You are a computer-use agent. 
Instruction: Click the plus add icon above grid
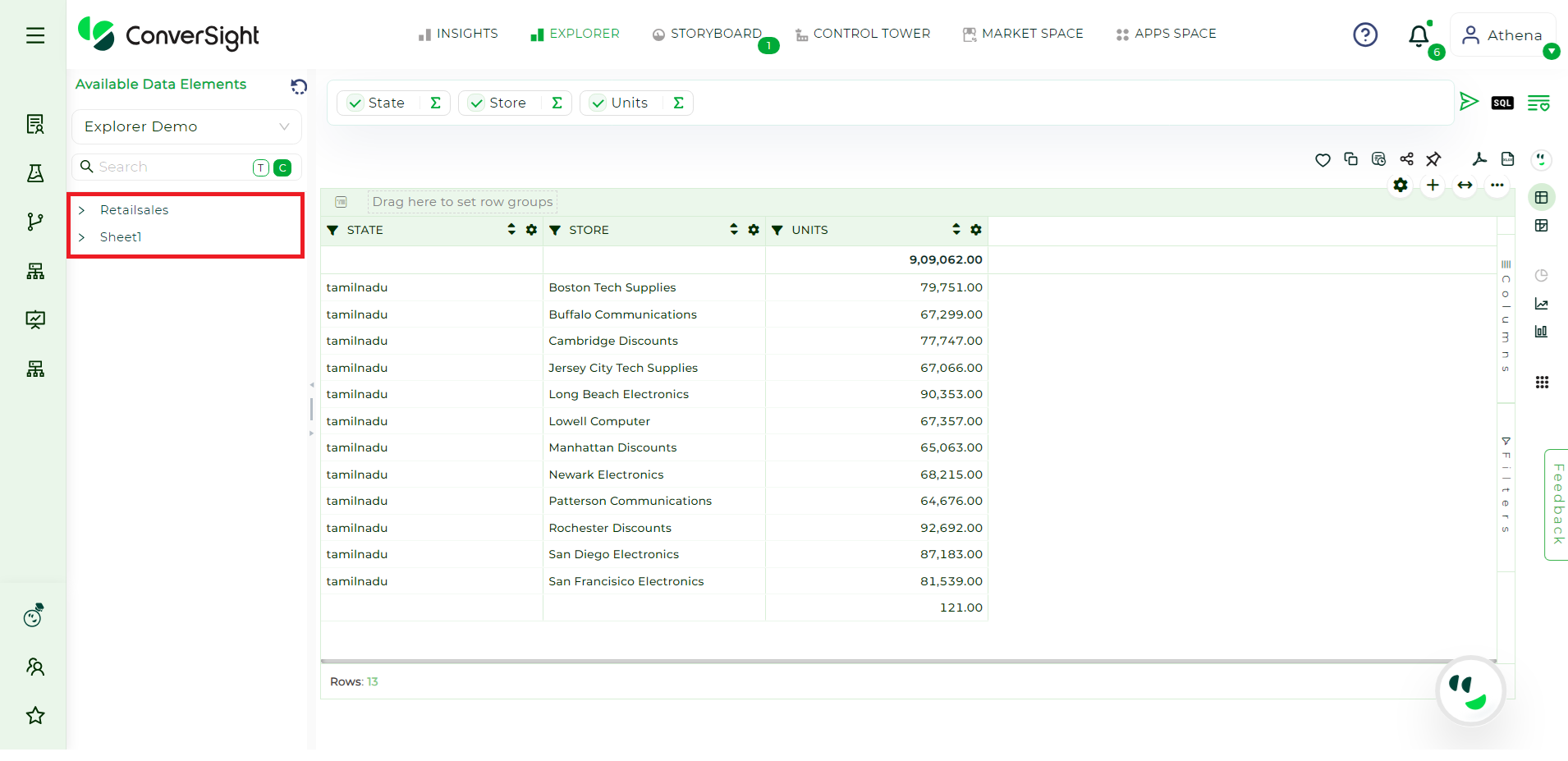click(1433, 186)
